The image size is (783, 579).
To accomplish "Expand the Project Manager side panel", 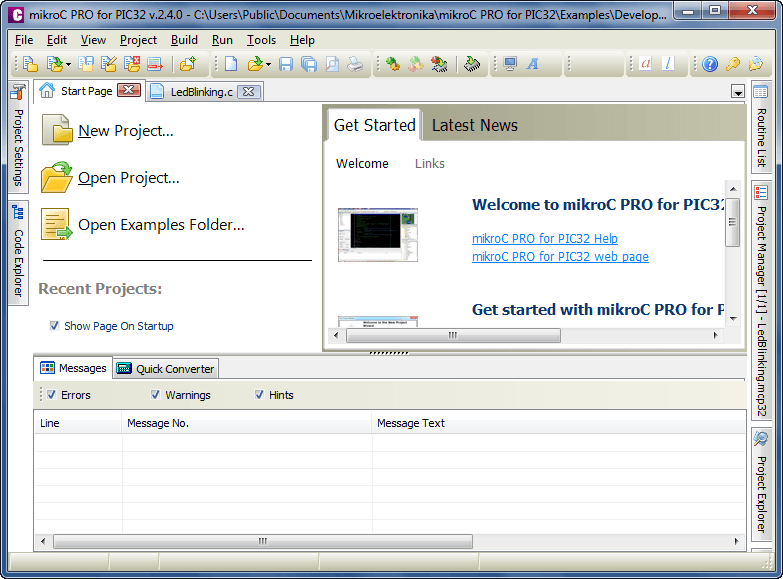I will coord(761,301).
